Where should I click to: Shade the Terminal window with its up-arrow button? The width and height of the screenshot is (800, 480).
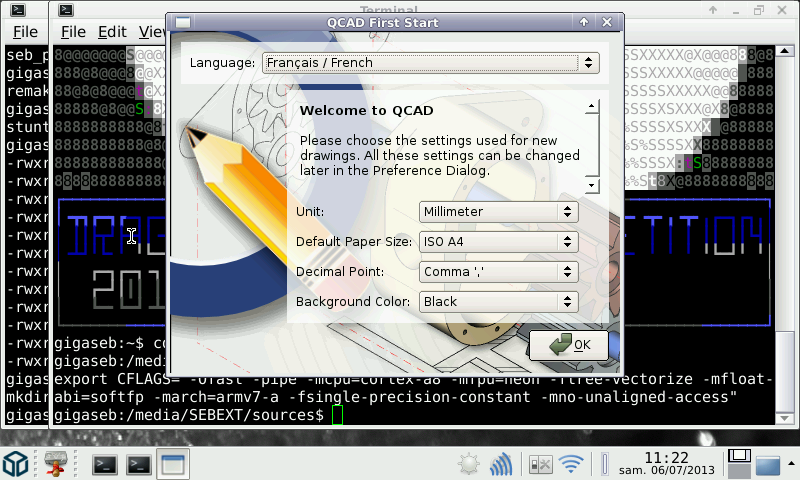[713, 10]
